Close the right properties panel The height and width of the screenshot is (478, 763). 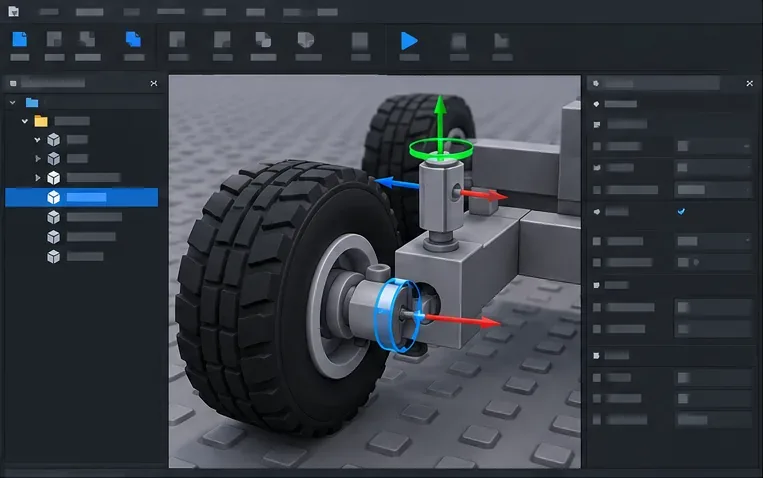click(x=749, y=83)
